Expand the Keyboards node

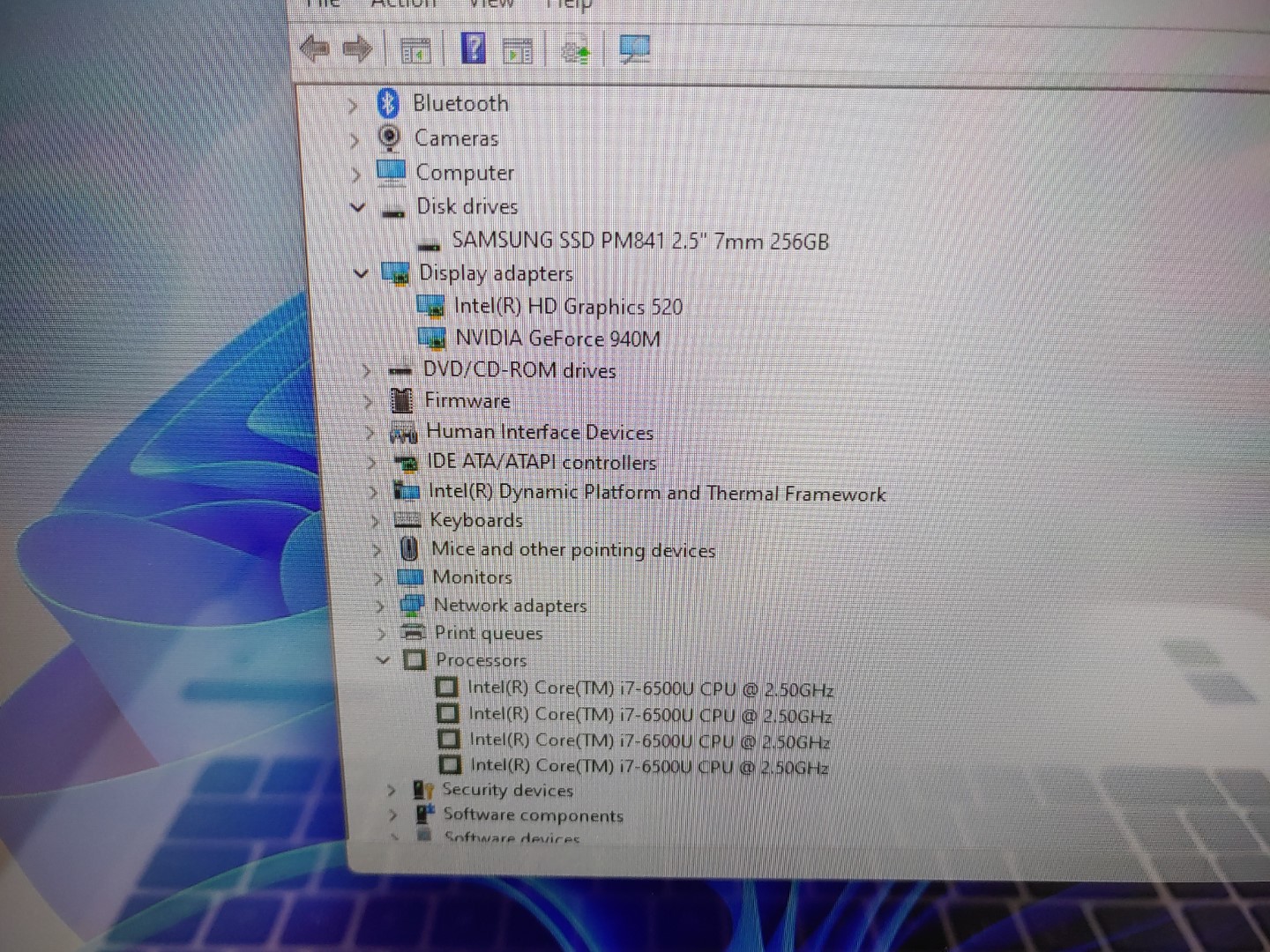click(x=375, y=522)
